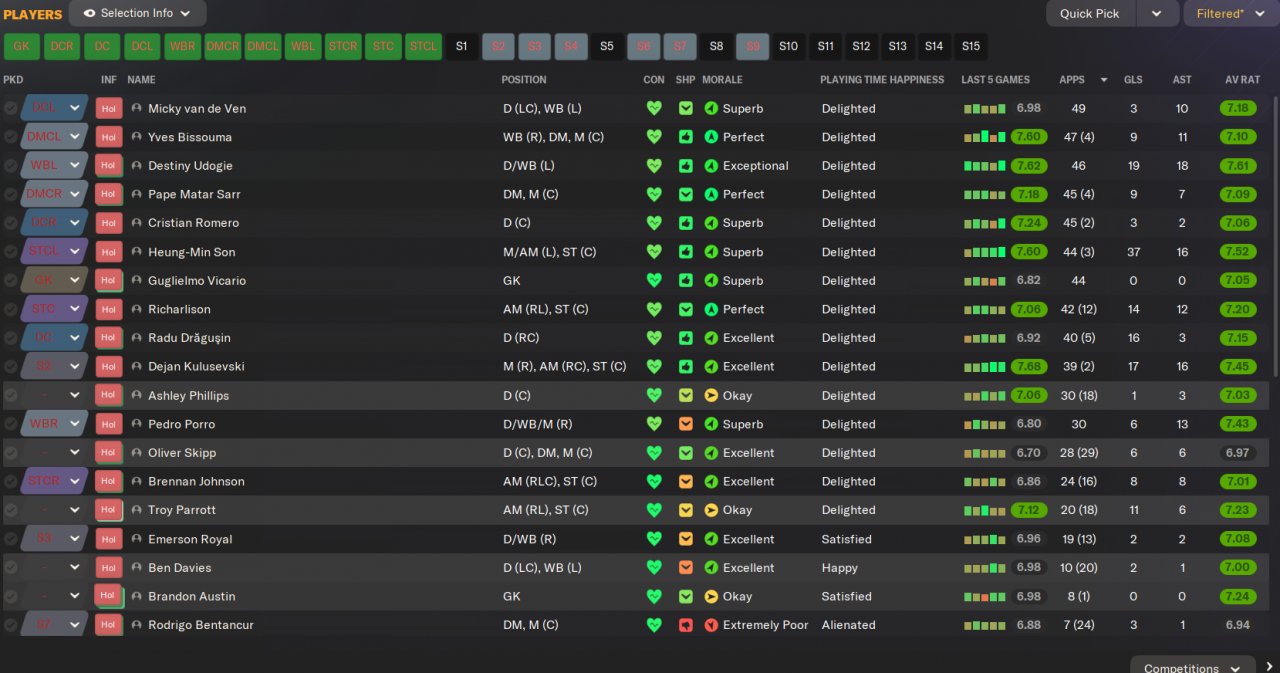Image resolution: width=1280 pixels, height=673 pixels.
Task: Click Ben Davies' orange sharpness icon
Action: coord(685,568)
